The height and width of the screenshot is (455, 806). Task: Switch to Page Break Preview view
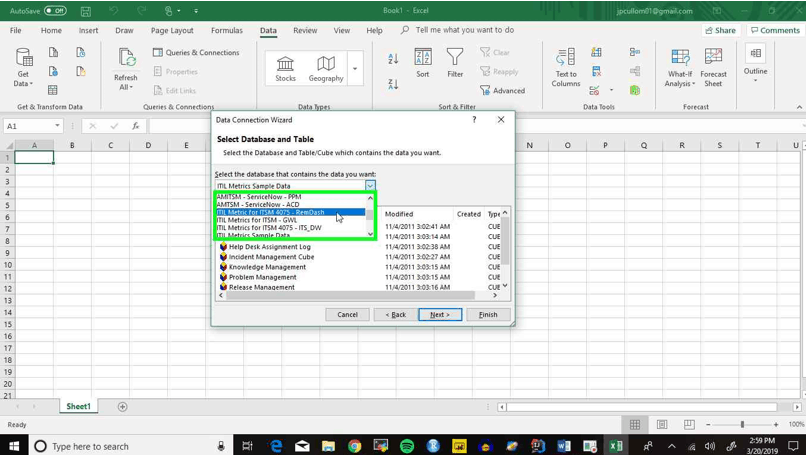689,425
